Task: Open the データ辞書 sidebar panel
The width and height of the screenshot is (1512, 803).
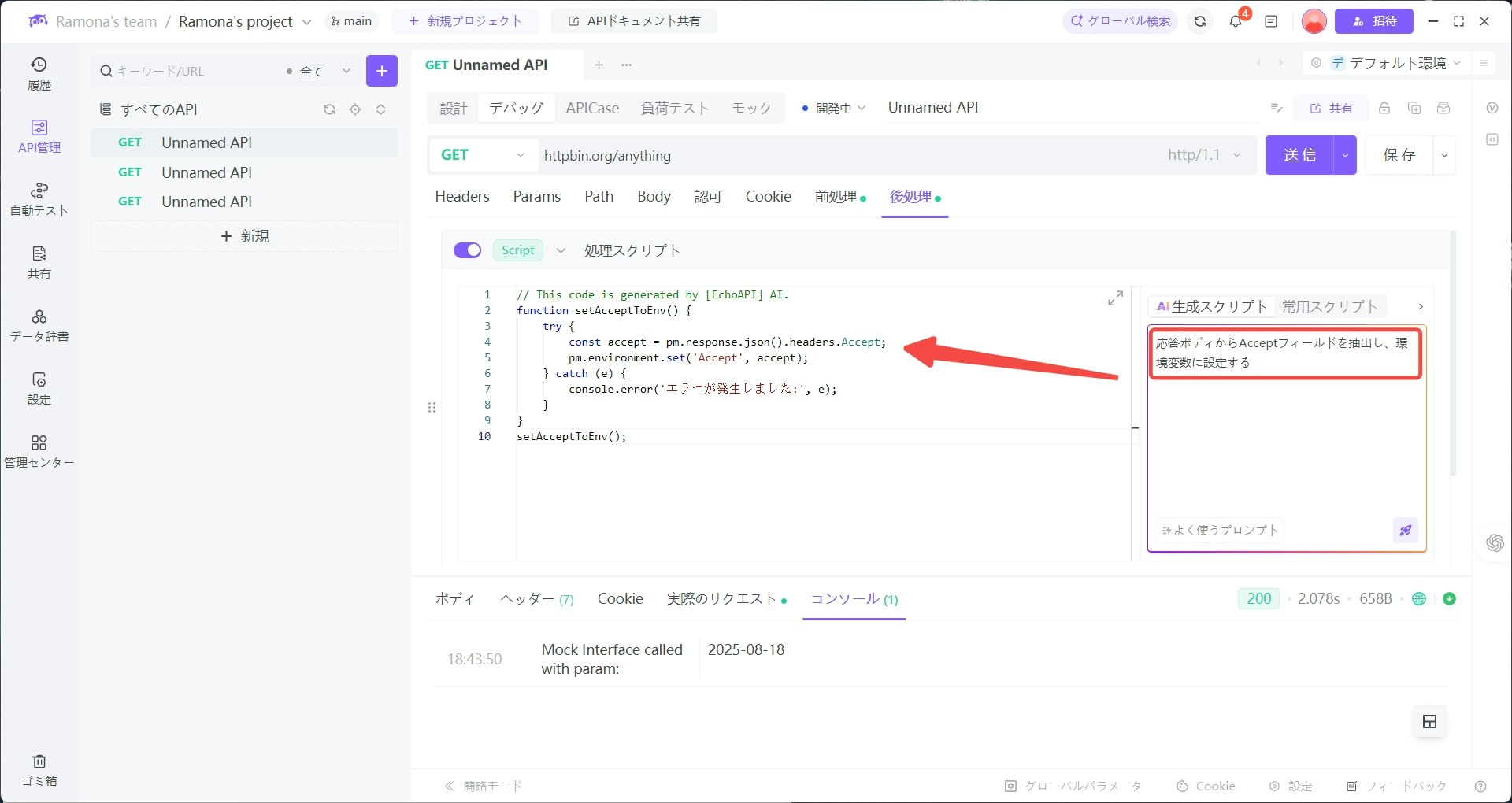Action: point(39,323)
